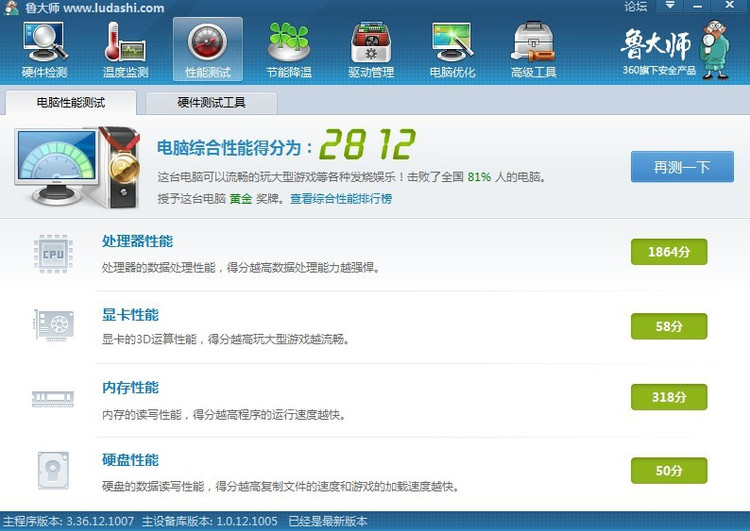Open 论坛 forum link in title bar
750x531 pixels.
click(x=636, y=6)
